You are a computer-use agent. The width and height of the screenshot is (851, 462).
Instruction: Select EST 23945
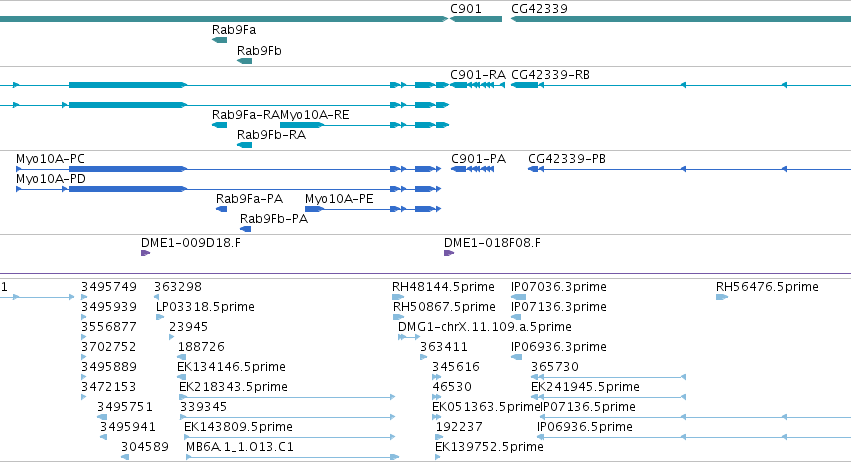[188, 327]
